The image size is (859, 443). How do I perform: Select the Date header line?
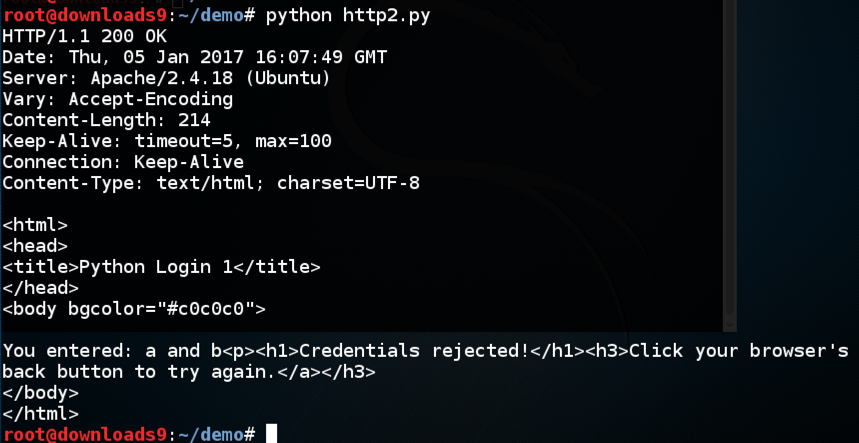pos(195,57)
